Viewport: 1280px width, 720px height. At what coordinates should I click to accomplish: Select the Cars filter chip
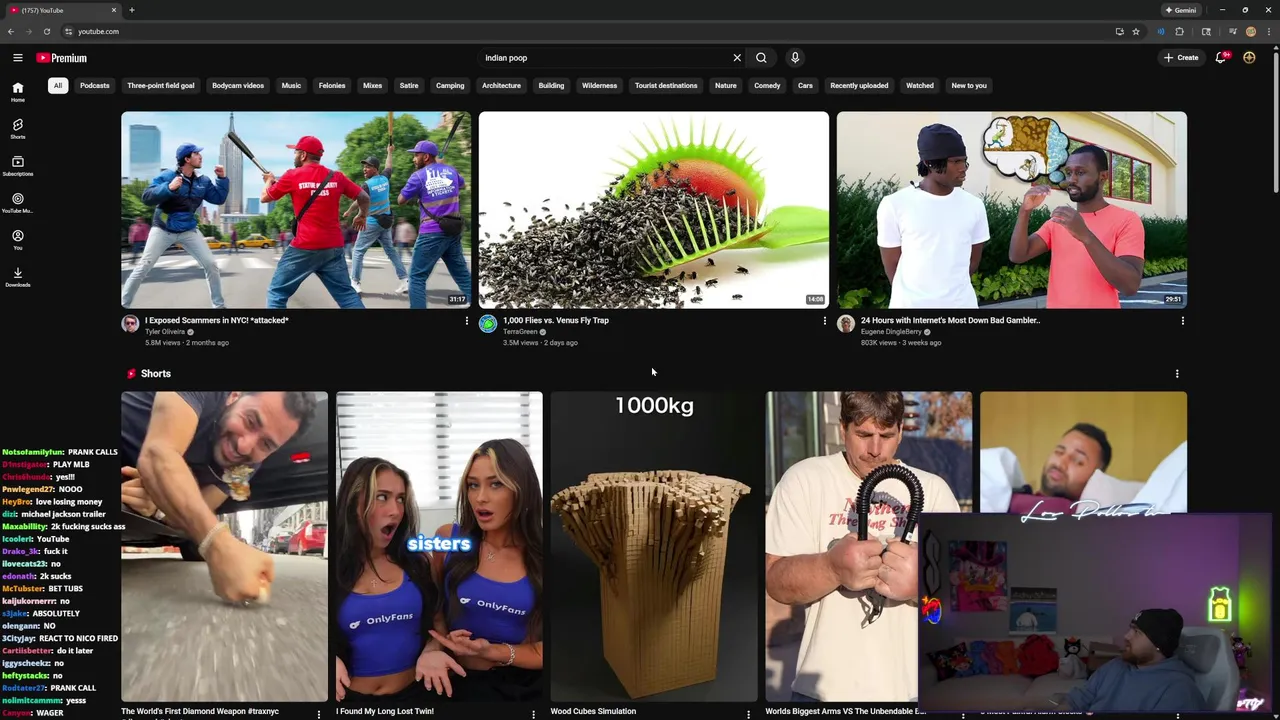805,86
